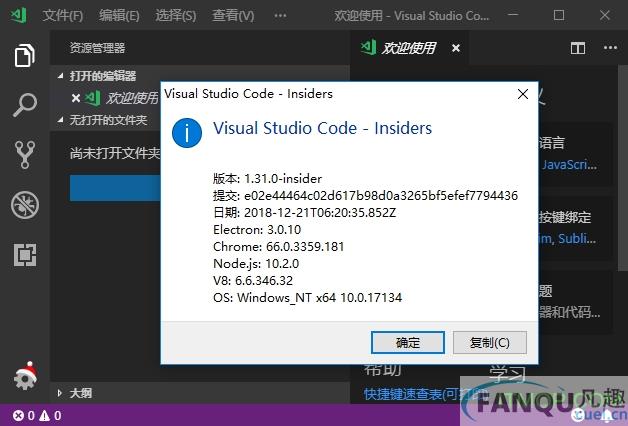Select 欢迎使用 file in open editors

(x=132, y=98)
